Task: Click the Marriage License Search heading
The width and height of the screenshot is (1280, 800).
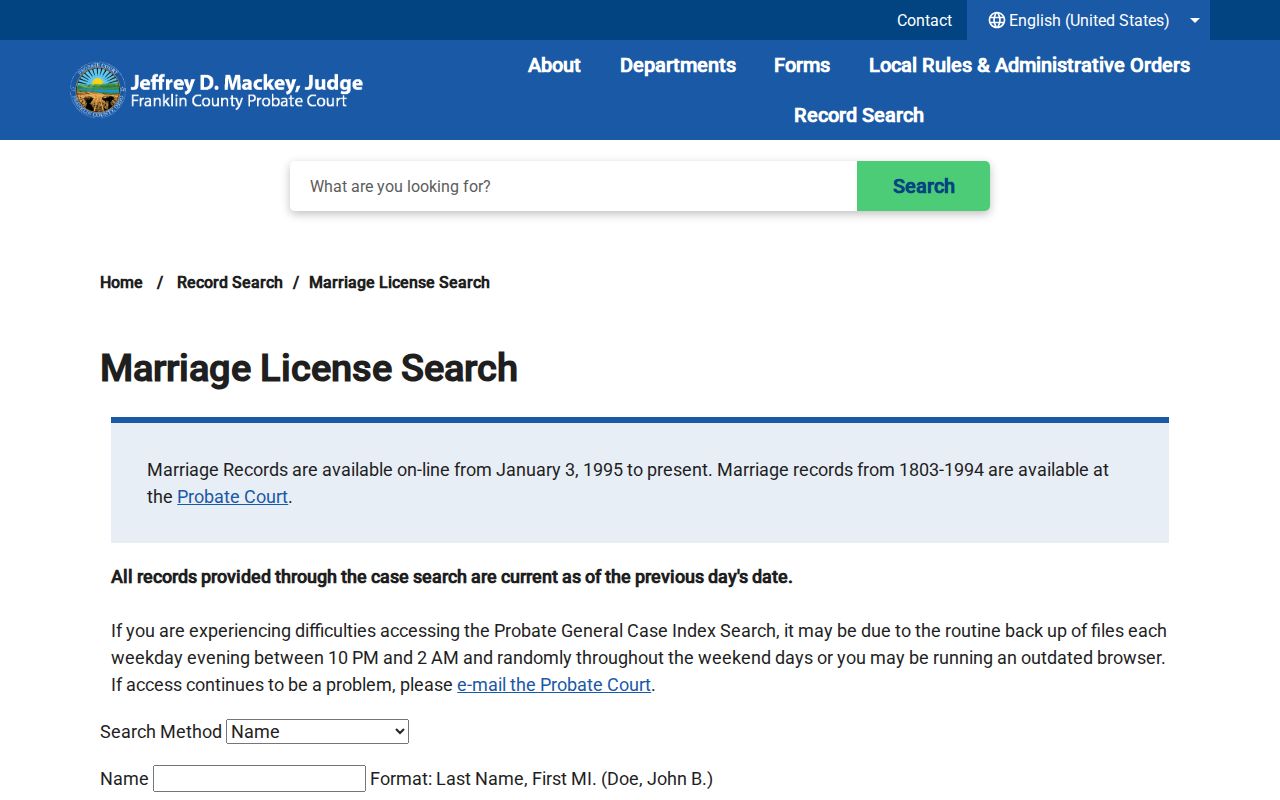Action: pos(309,368)
